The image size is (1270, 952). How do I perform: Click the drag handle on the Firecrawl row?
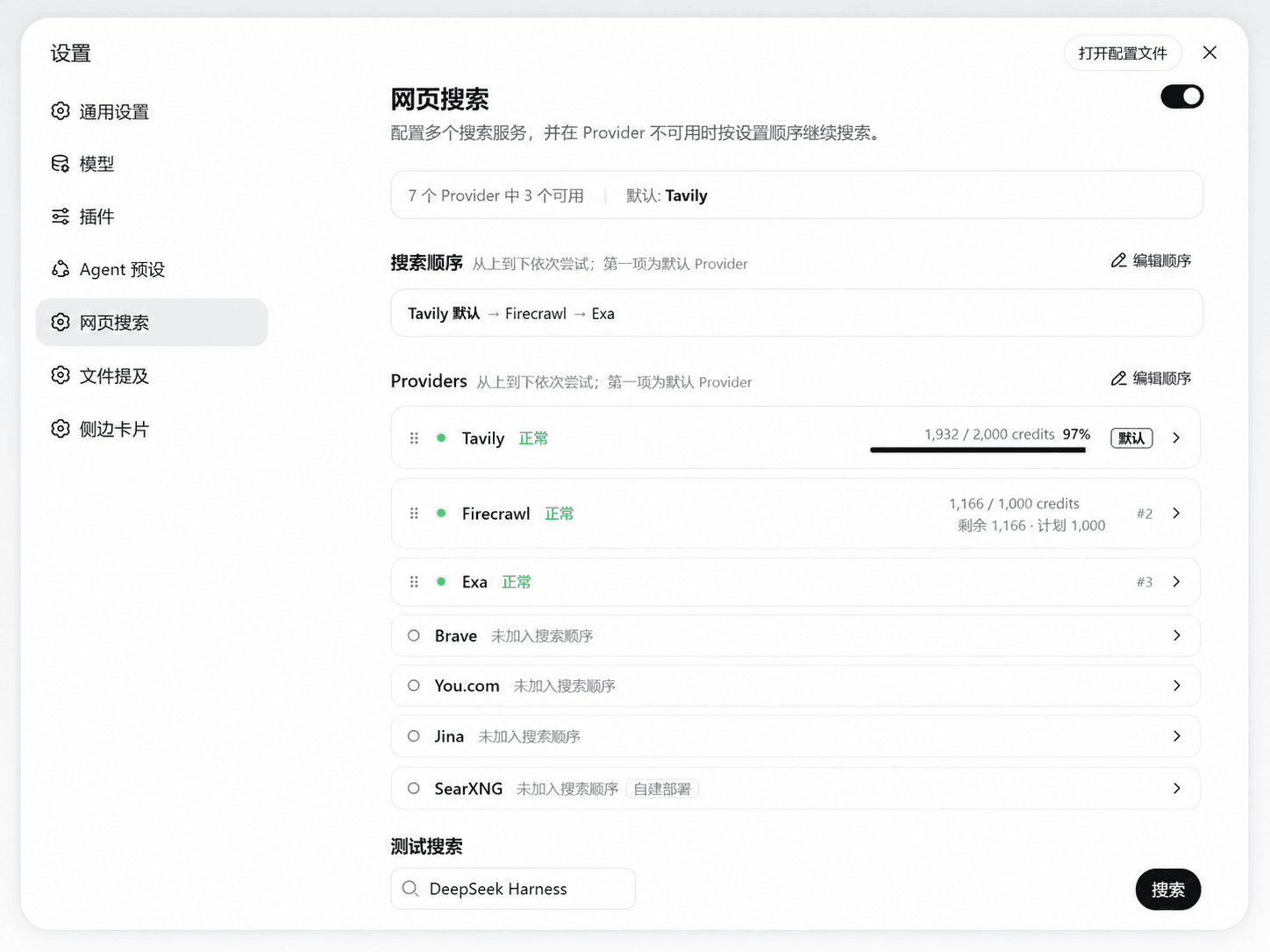(x=414, y=514)
